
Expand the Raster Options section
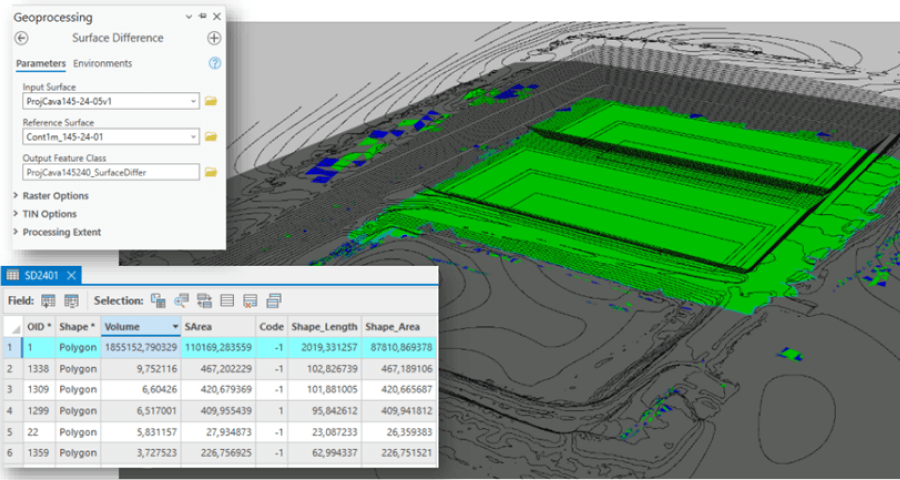tap(56, 196)
